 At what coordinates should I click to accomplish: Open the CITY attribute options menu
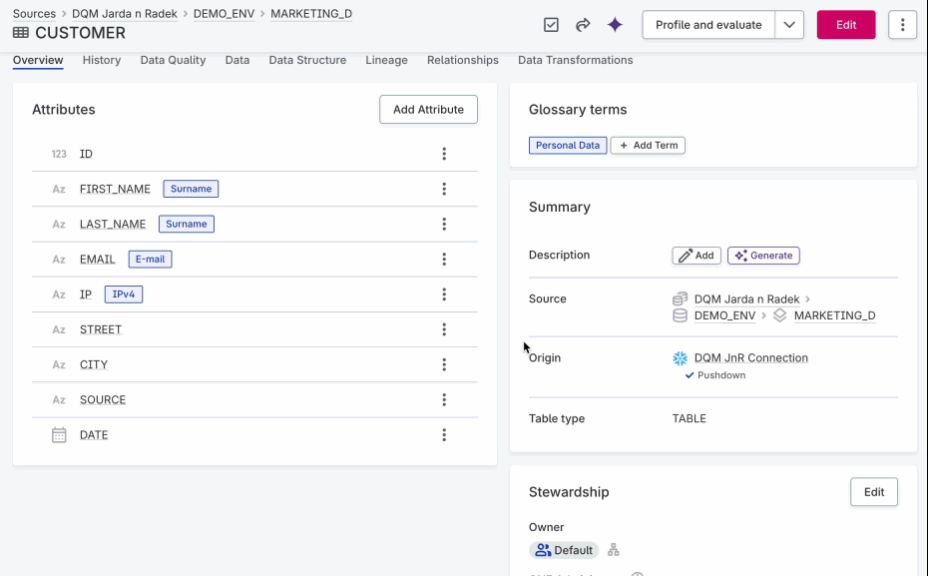(444, 365)
